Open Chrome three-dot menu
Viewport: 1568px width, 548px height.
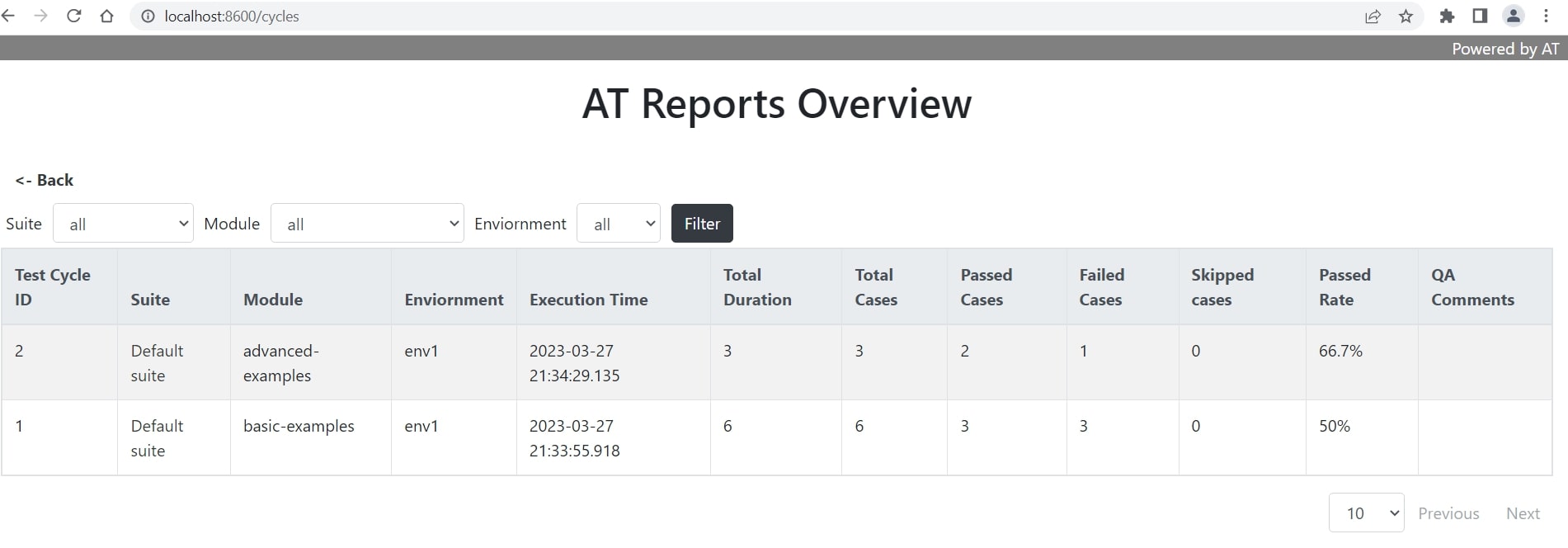[x=1546, y=16]
